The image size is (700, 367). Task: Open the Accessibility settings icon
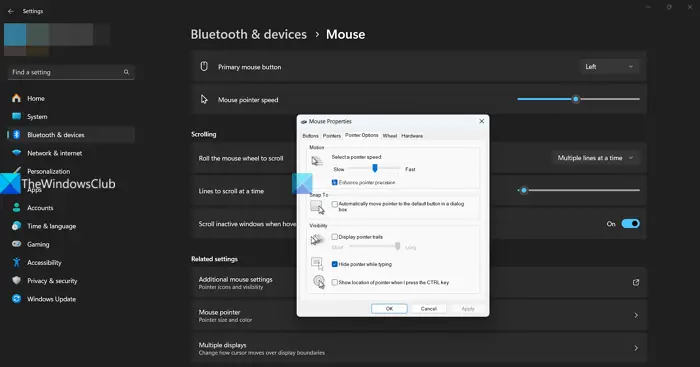[17, 262]
